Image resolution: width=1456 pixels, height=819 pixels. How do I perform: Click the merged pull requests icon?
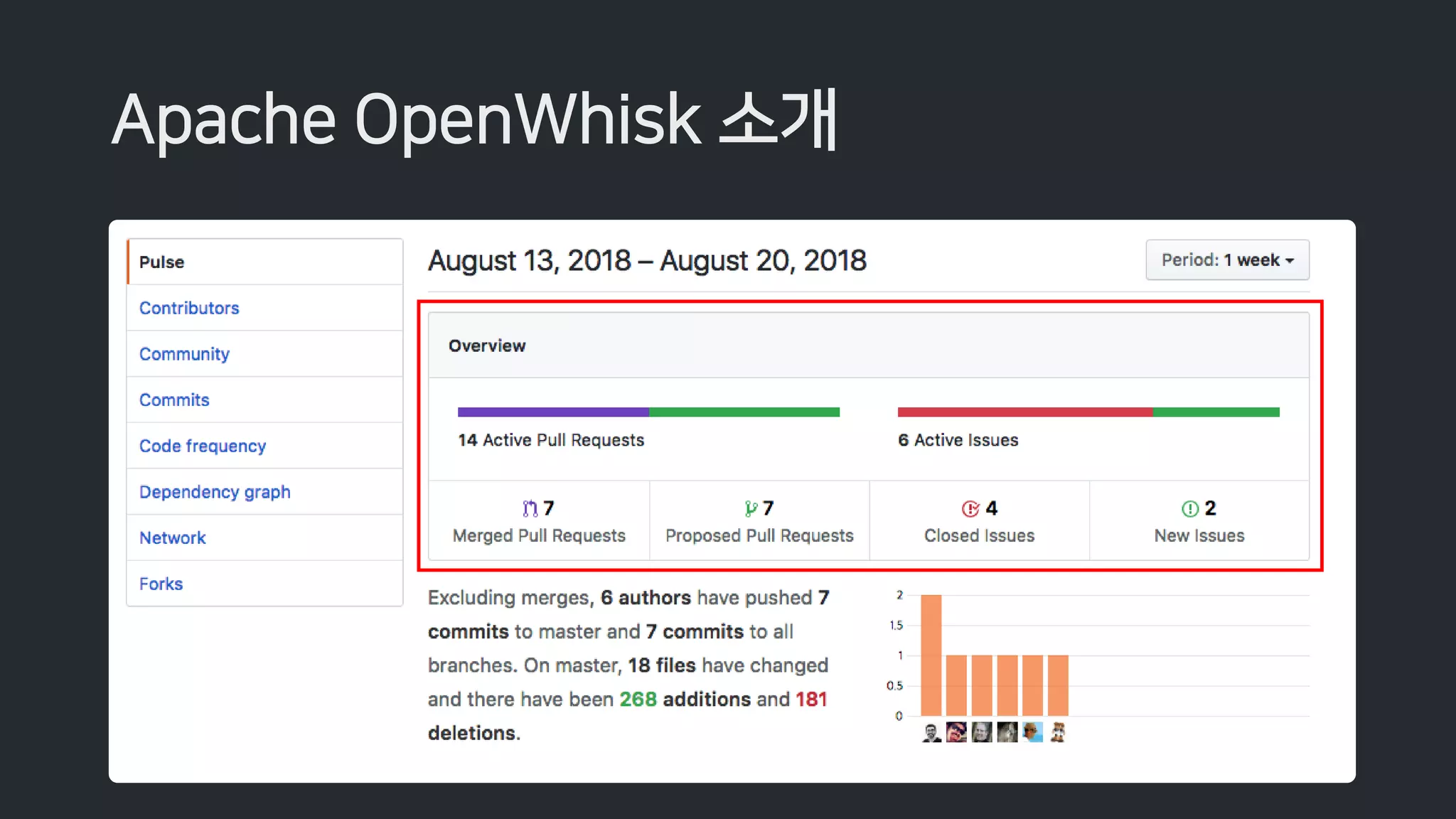pos(530,508)
